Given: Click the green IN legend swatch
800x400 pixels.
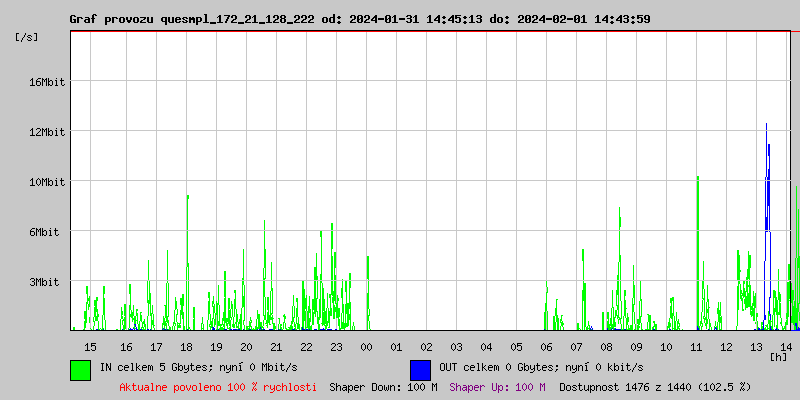Looking at the screenshot, I should point(80,369).
